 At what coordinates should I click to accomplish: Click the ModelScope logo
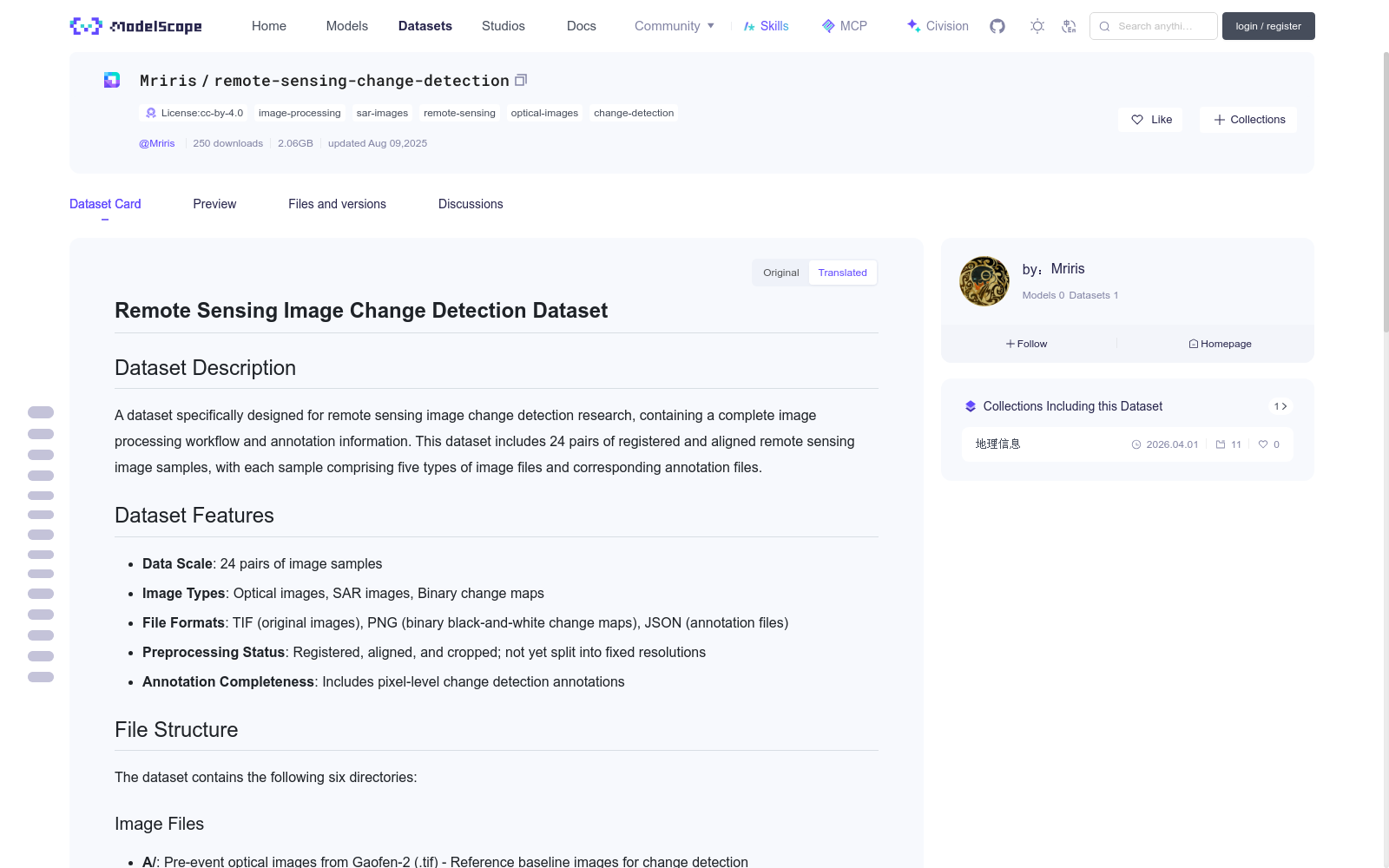[135, 26]
